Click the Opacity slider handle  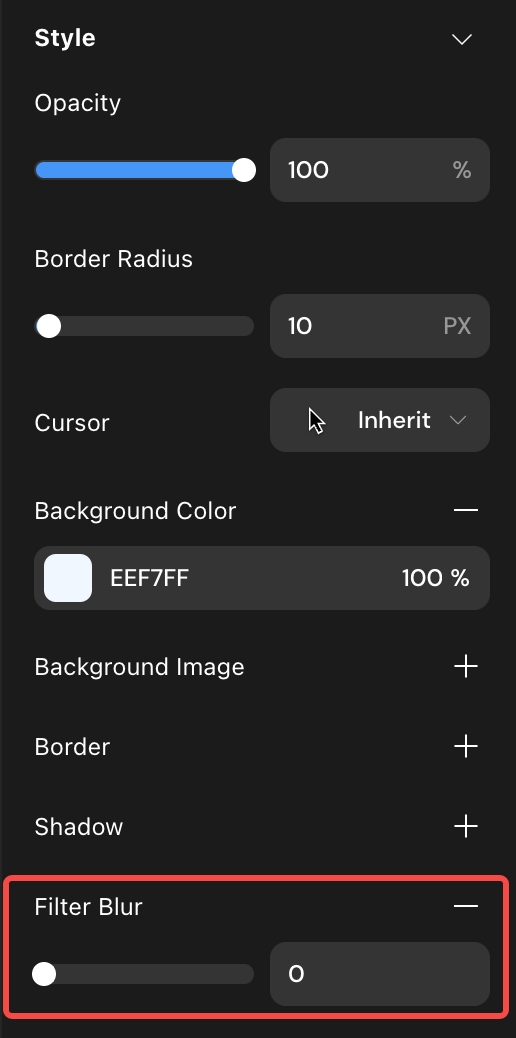[x=244, y=170]
